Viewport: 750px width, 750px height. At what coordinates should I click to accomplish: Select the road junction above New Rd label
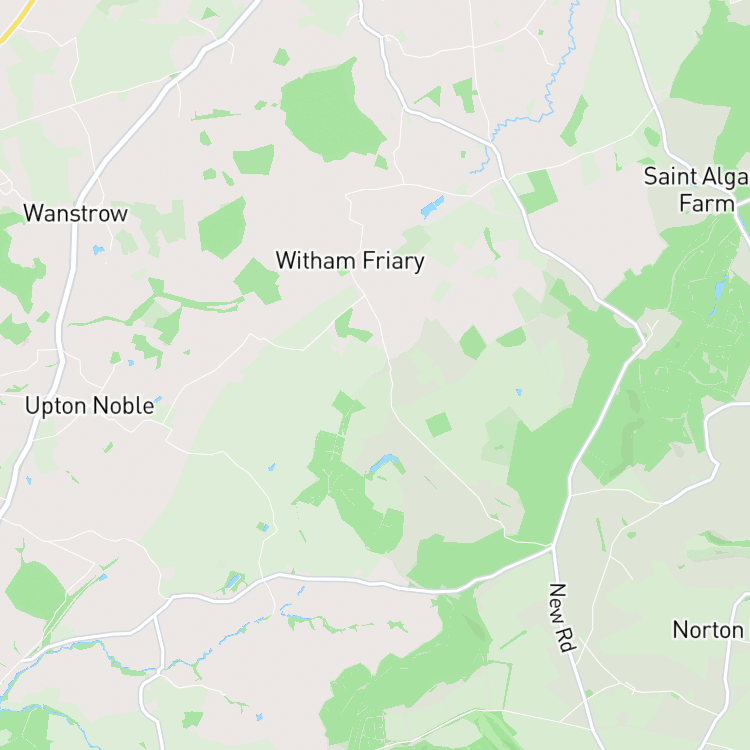pos(552,545)
